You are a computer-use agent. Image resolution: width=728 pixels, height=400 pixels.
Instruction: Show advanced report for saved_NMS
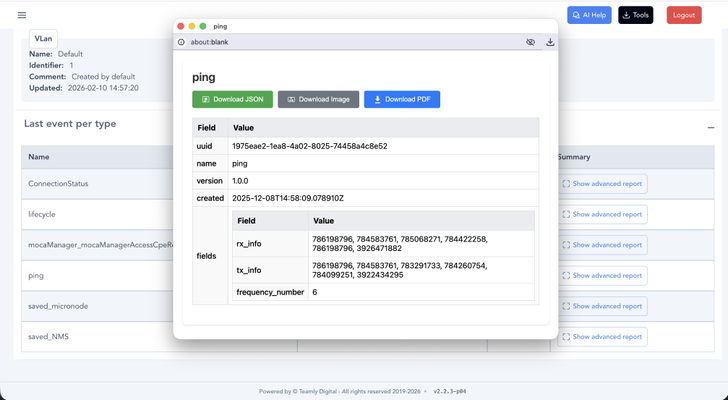pyautogui.click(x=602, y=337)
